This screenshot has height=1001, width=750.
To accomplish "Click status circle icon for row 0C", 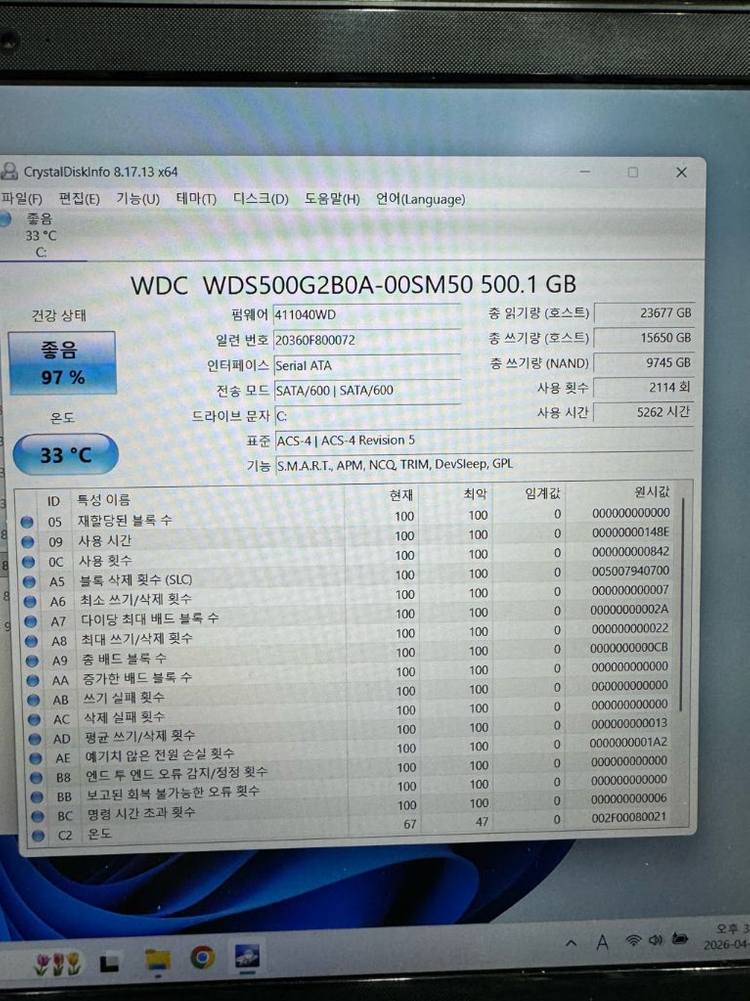I will 28,562.
